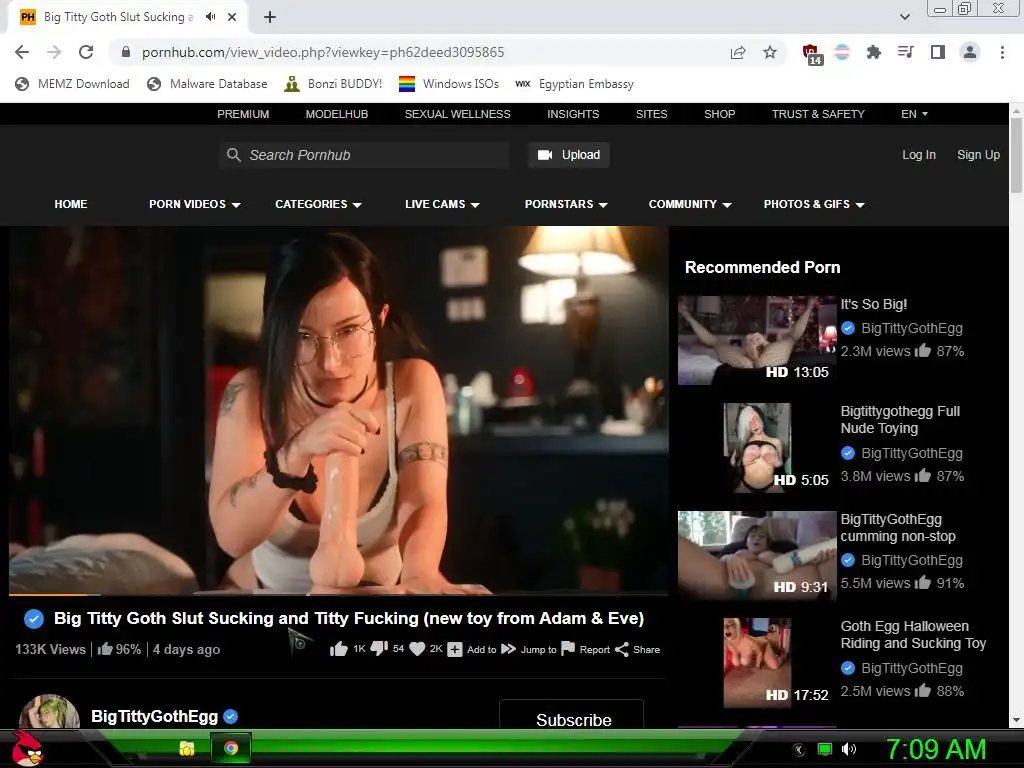Image resolution: width=1024 pixels, height=768 pixels.
Task: Open the MEMZ Download bookmark
Action: point(73,84)
